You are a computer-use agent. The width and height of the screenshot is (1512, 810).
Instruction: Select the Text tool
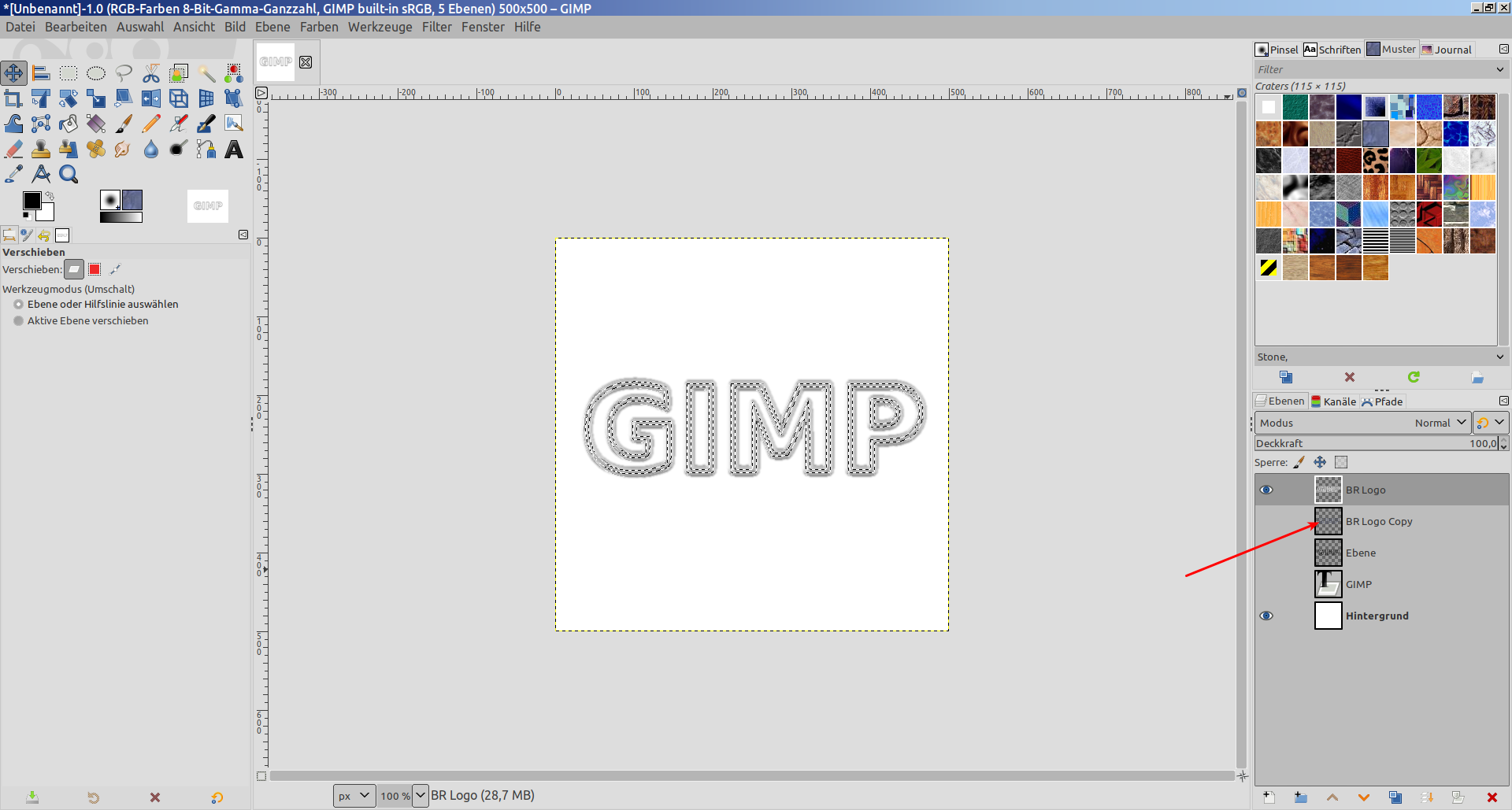point(234,149)
